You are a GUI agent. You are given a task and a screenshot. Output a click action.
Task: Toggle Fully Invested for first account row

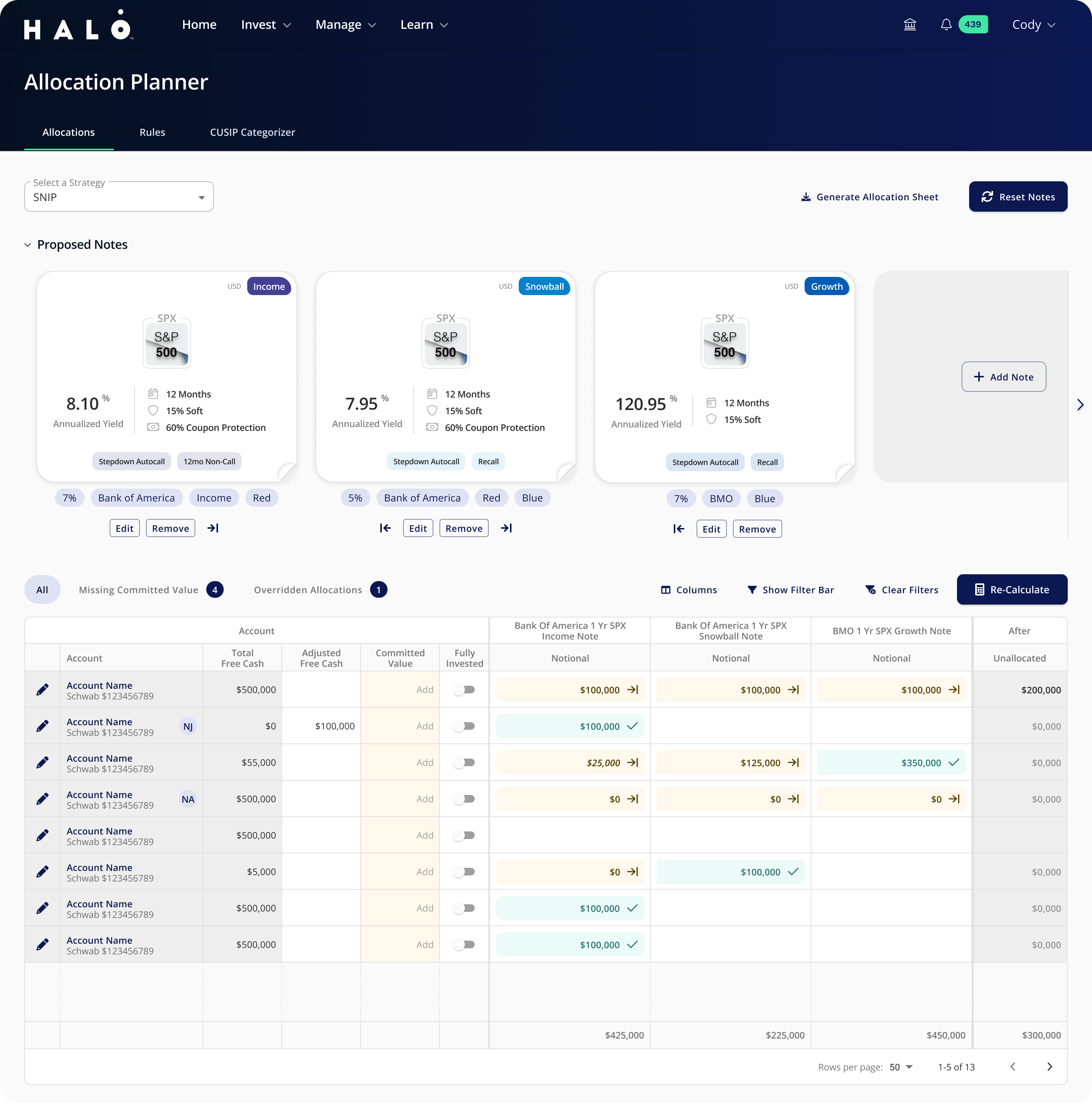coord(464,690)
